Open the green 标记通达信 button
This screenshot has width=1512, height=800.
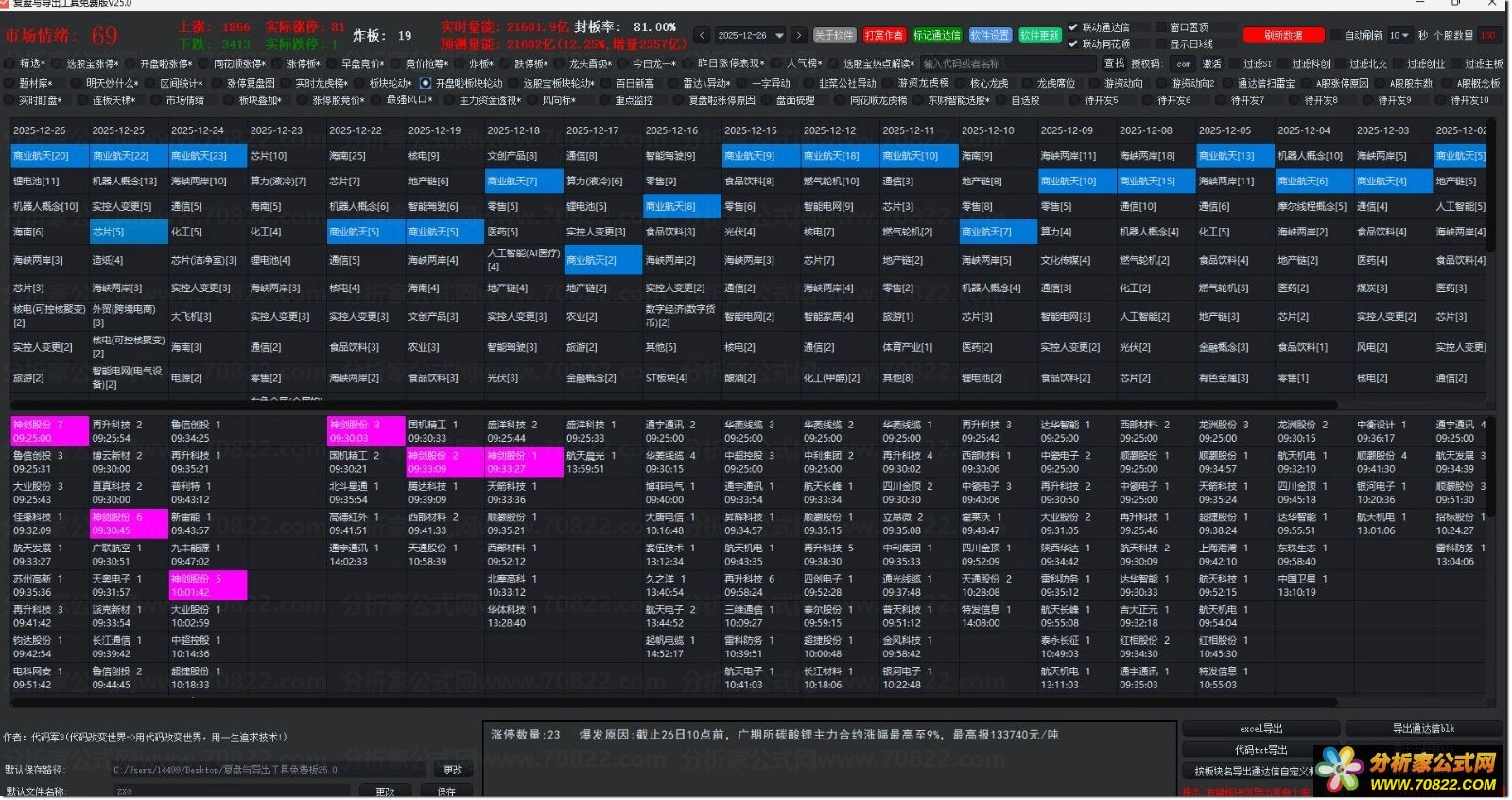(936, 36)
